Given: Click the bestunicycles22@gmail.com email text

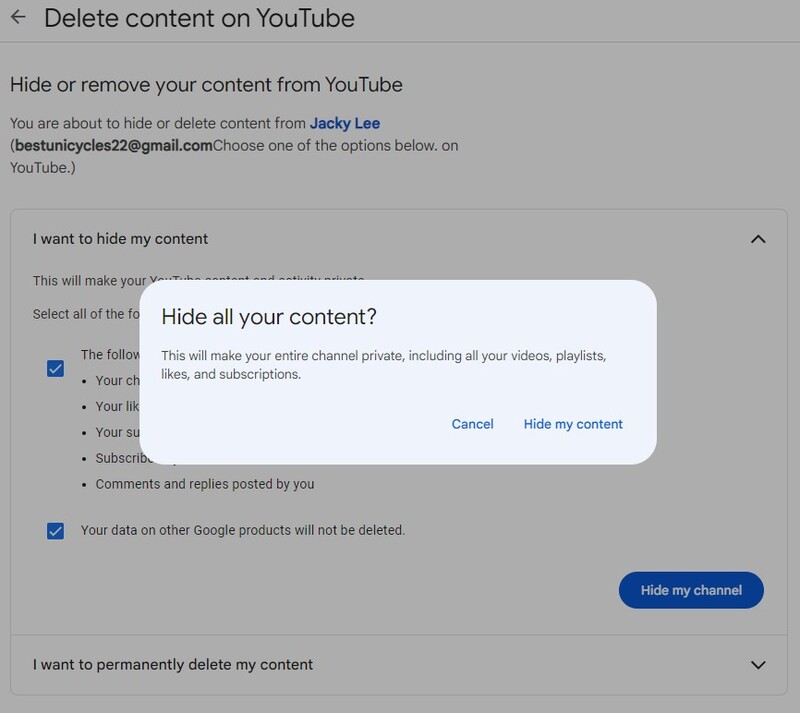Looking at the screenshot, I should coord(113,145).
